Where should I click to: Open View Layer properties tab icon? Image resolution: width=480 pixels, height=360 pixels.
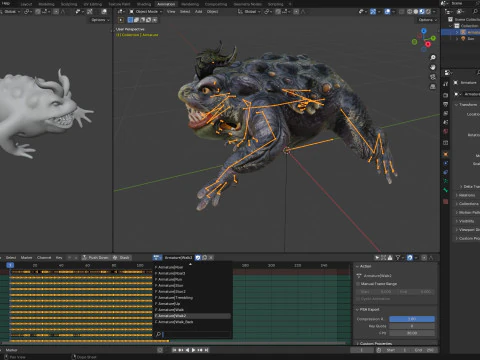pyautogui.click(x=446, y=113)
